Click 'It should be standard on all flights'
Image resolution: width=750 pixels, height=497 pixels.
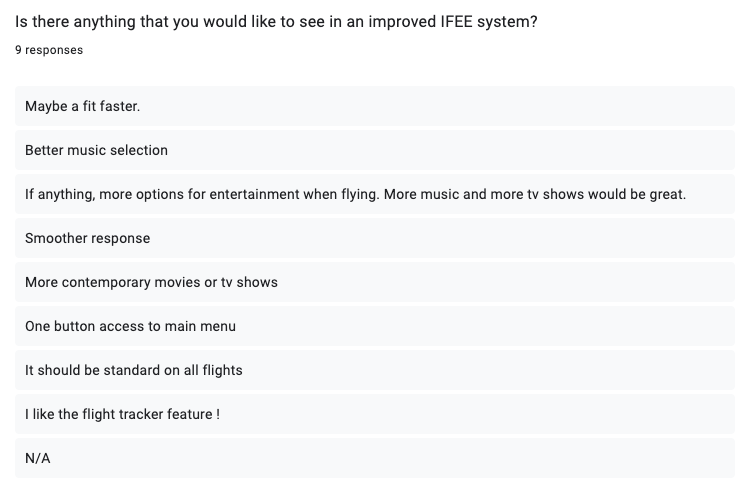pos(375,370)
